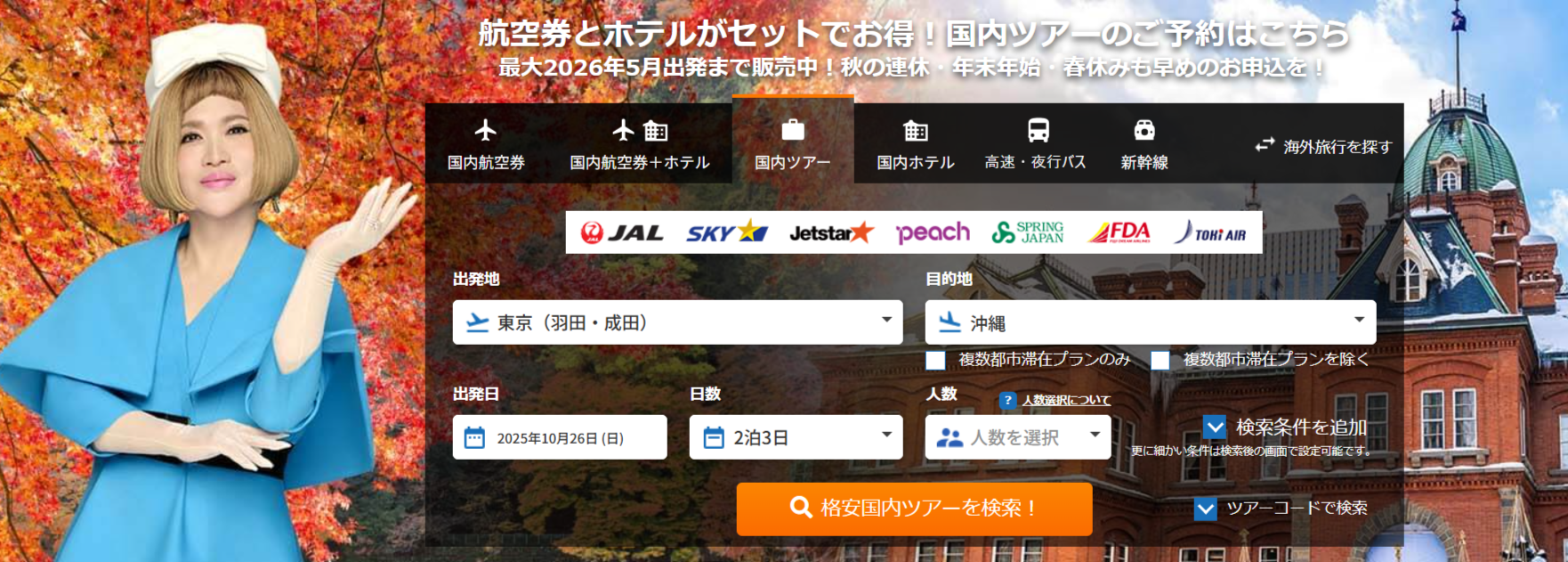Click the Skymark airline logo
This screenshot has width=1568, height=562.
tap(726, 232)
